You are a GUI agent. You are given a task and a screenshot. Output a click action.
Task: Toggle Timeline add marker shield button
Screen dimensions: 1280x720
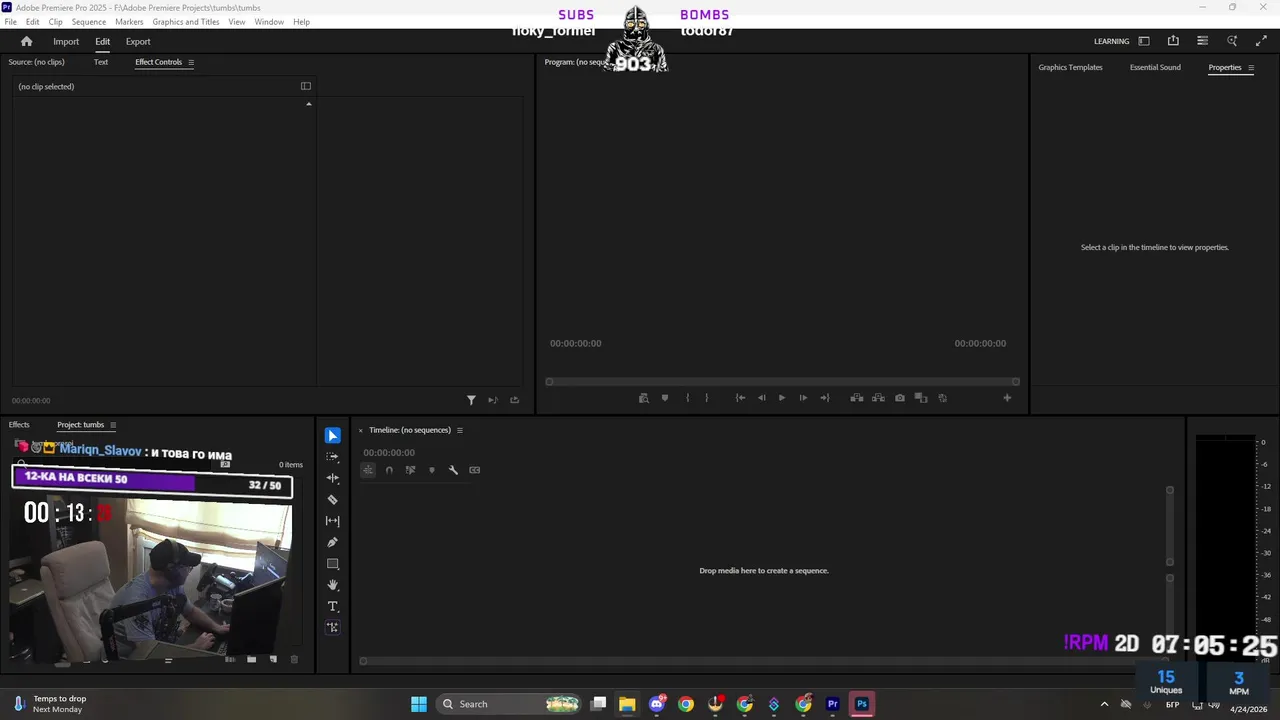tap(432, 470)
